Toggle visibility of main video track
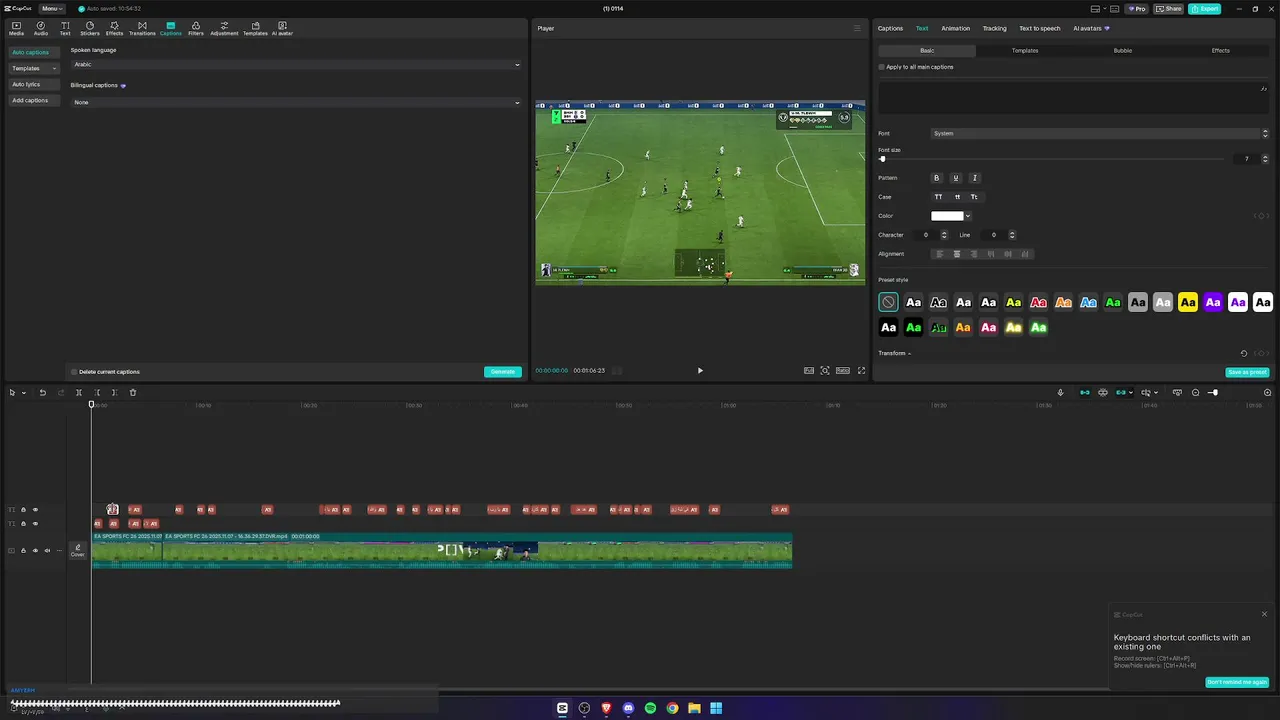Viewport: 1280px width, 720px height. point(35,550)
